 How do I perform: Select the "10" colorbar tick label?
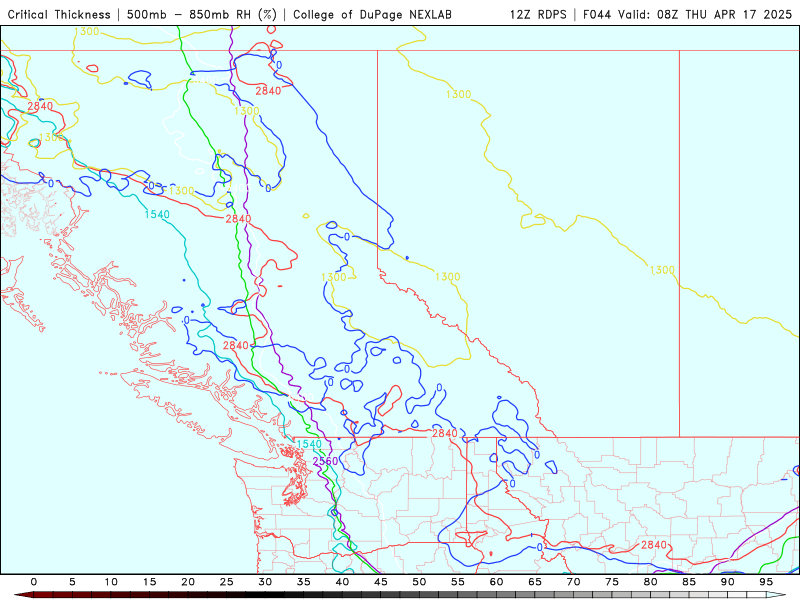(x=111, y=582)
